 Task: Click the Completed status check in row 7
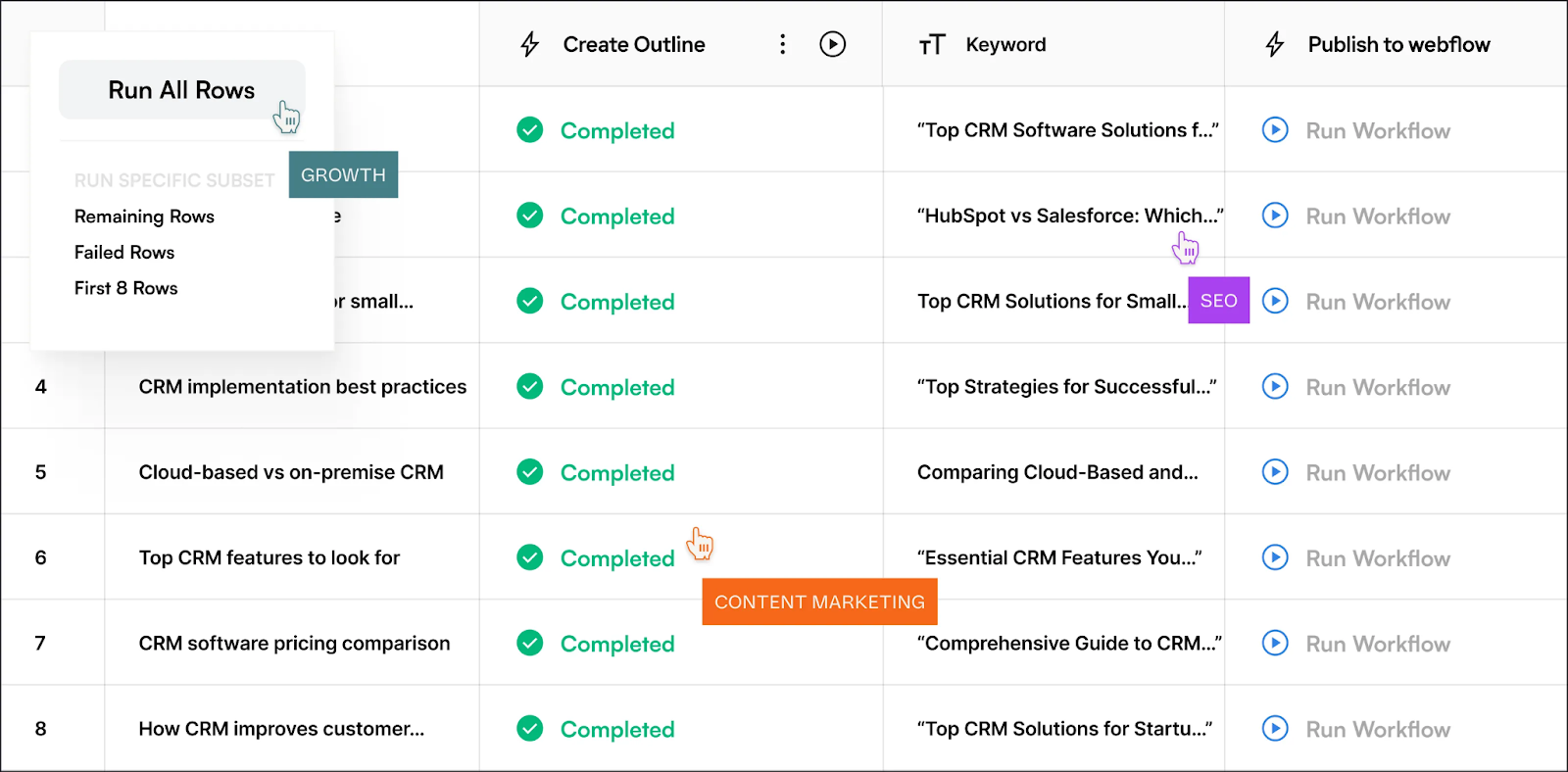point(530,644)
